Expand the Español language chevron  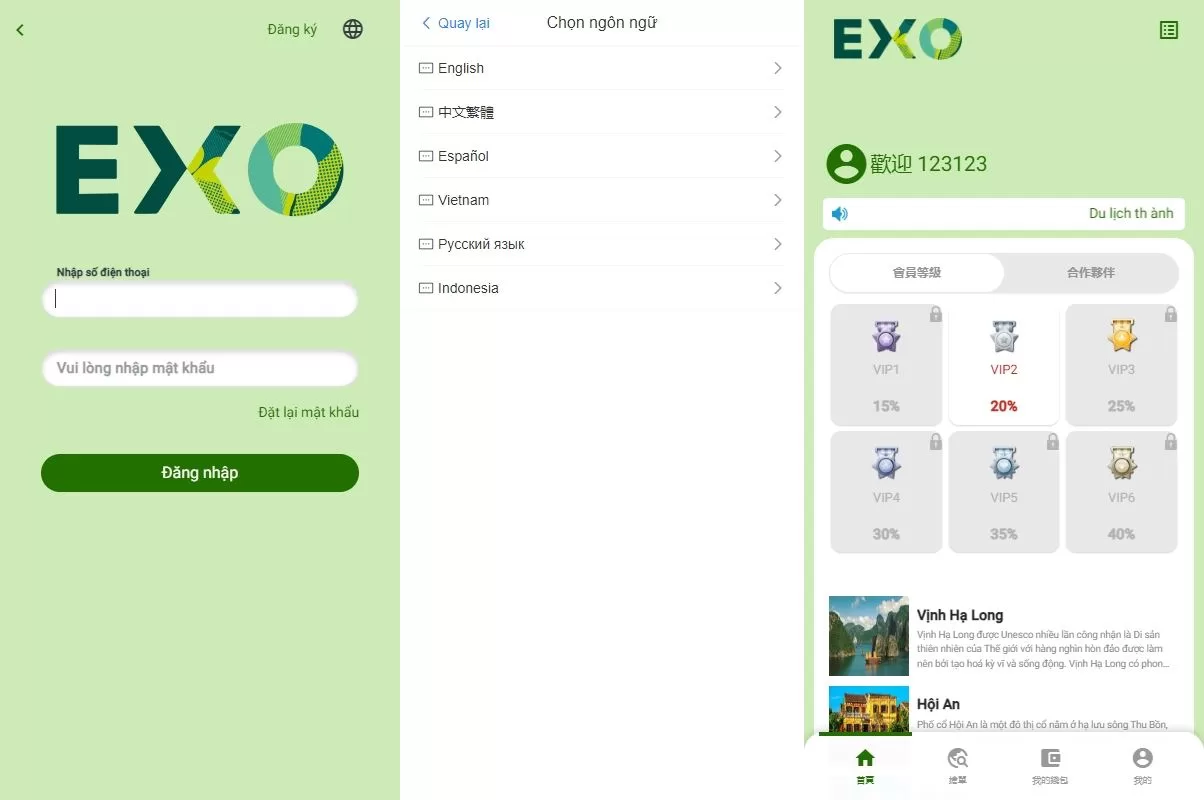[x=778, y=156]
